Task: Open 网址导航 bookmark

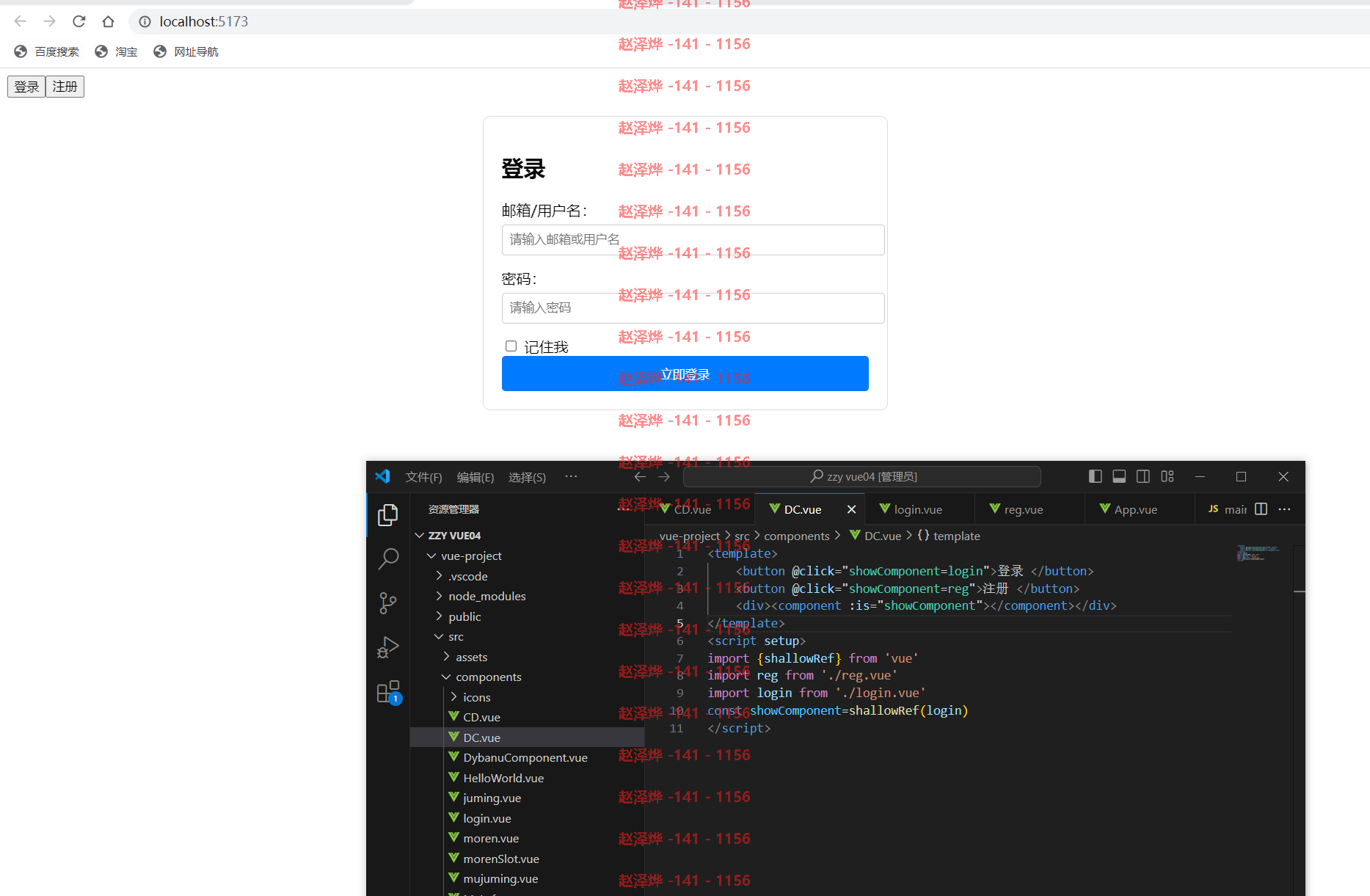Action: point(186,51)
